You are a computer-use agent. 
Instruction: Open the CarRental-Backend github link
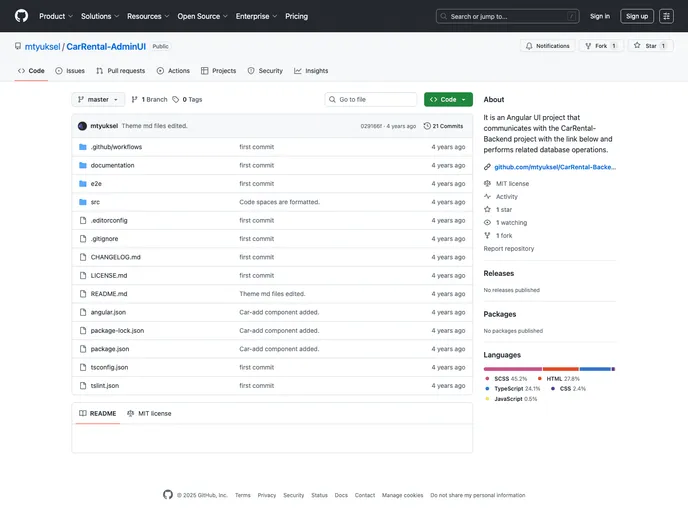tap(555, 167)
